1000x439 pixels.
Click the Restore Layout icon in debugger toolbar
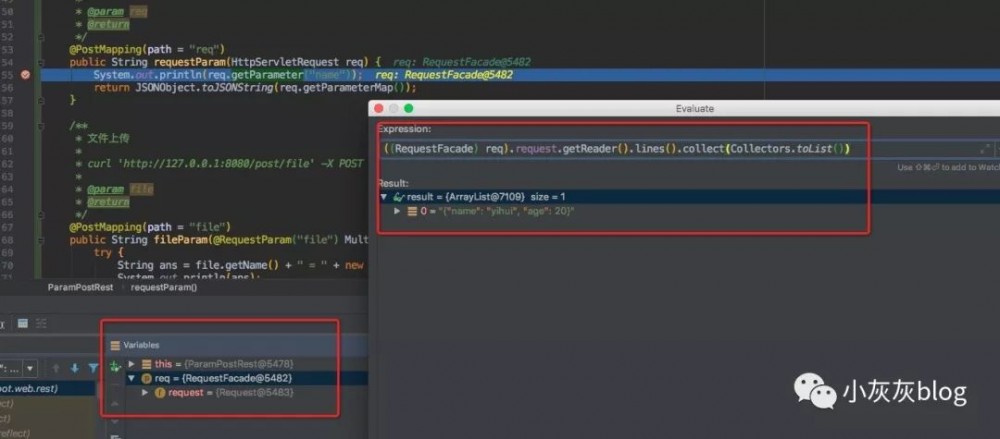[41, 324]
